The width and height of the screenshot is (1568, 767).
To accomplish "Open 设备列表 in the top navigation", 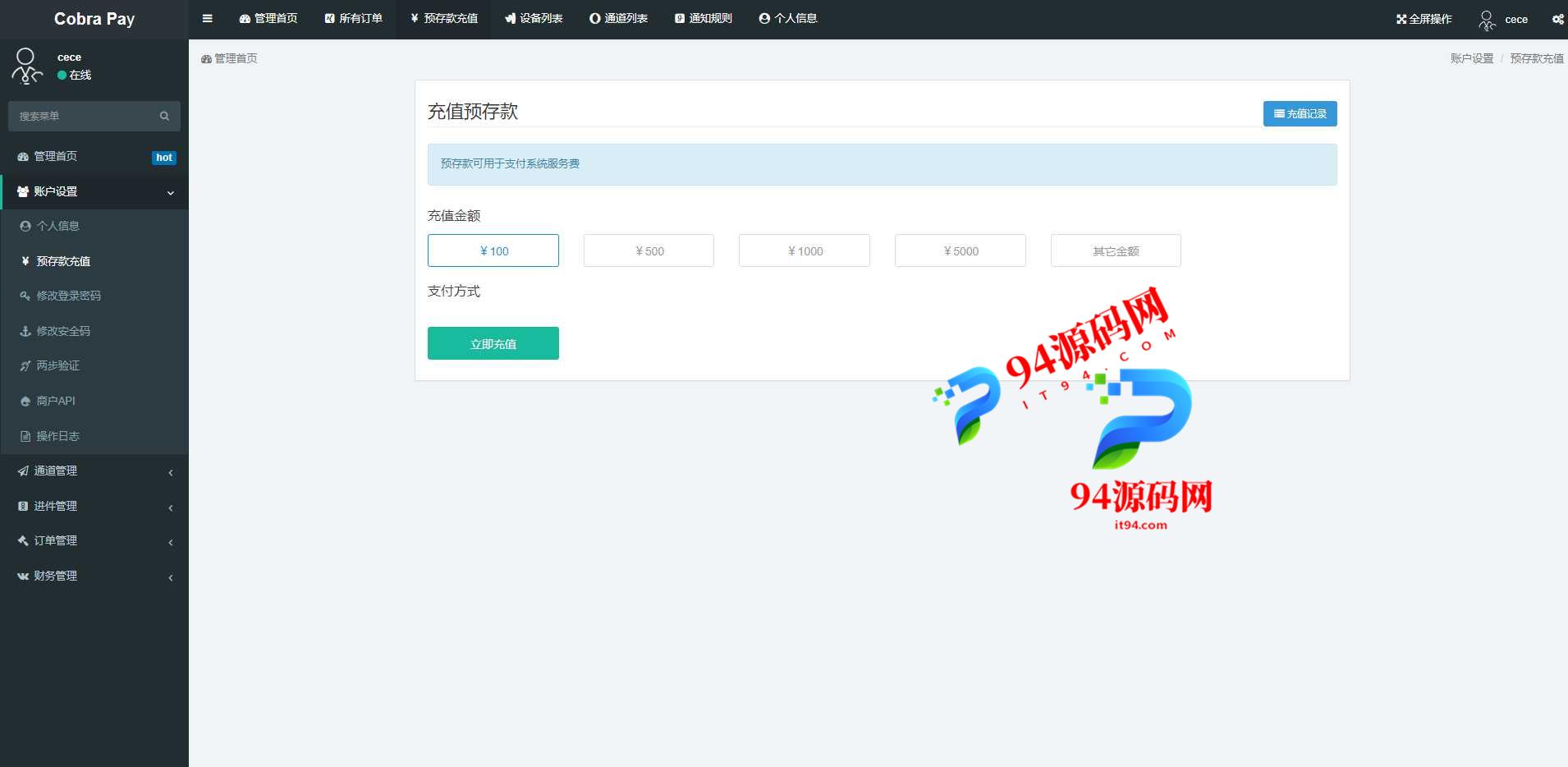I will point(534,19).
